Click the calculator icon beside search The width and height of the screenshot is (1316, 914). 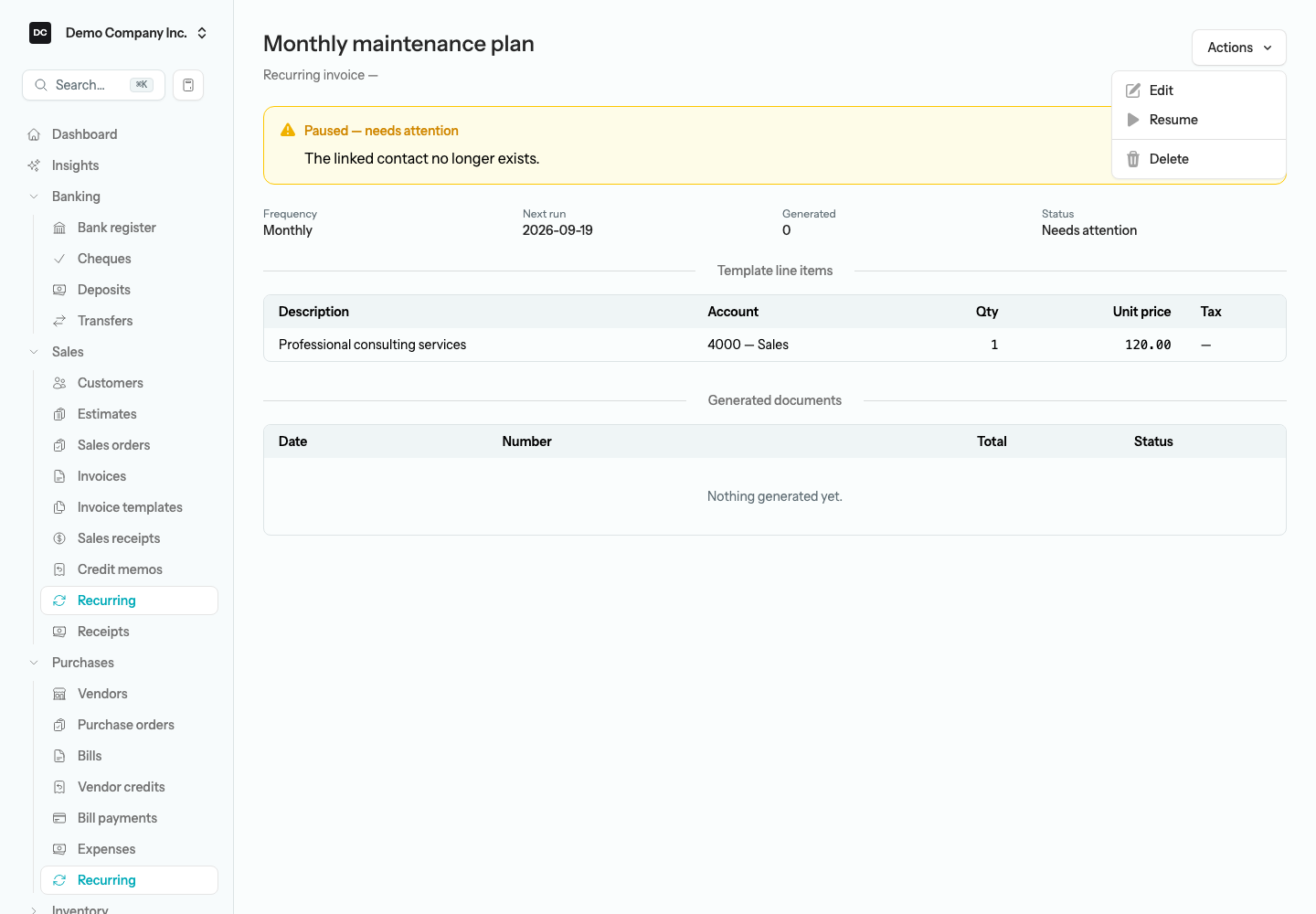tap(188, 85)
